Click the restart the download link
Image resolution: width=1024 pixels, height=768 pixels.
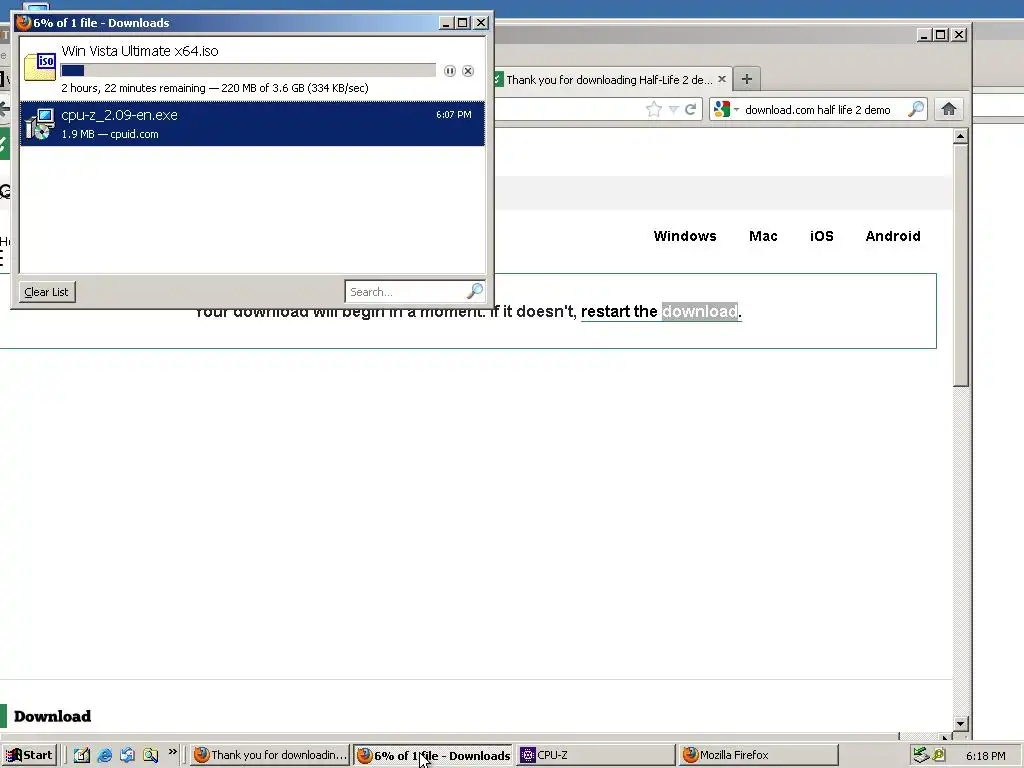660,312
